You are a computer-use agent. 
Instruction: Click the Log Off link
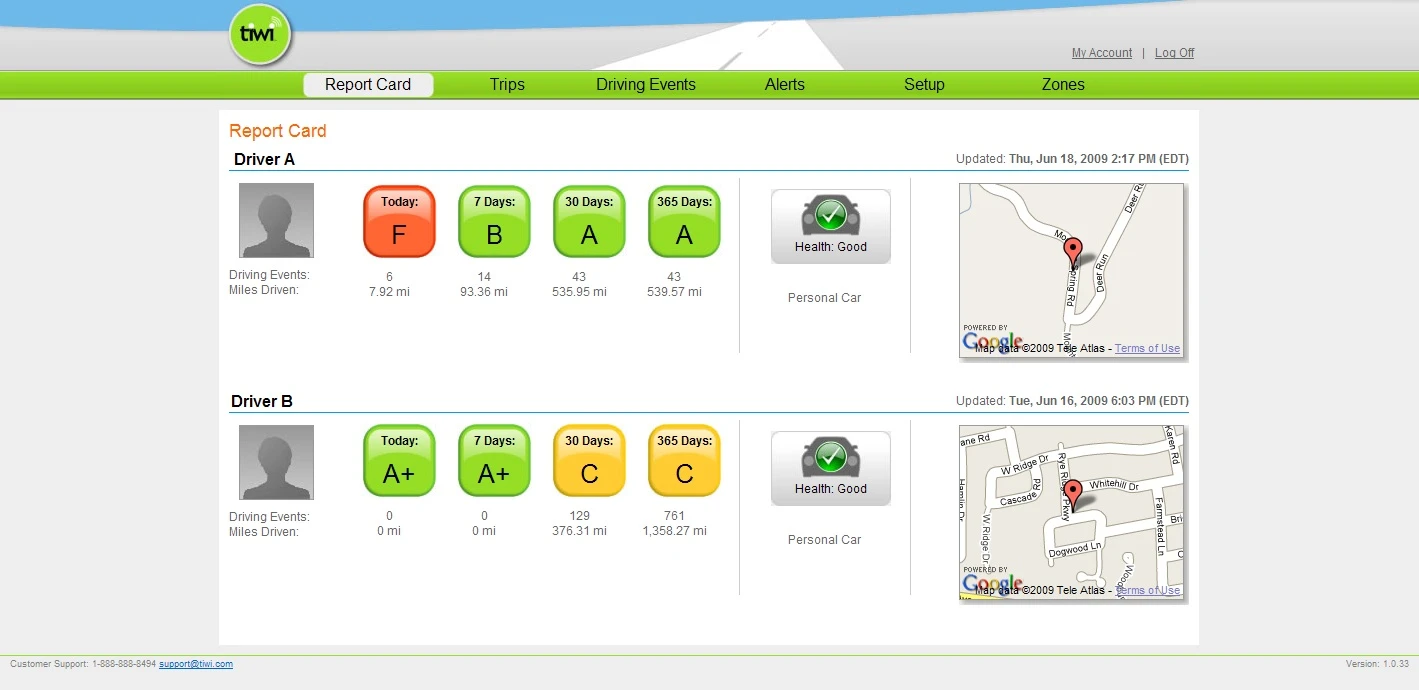[x=1175, y=53]
